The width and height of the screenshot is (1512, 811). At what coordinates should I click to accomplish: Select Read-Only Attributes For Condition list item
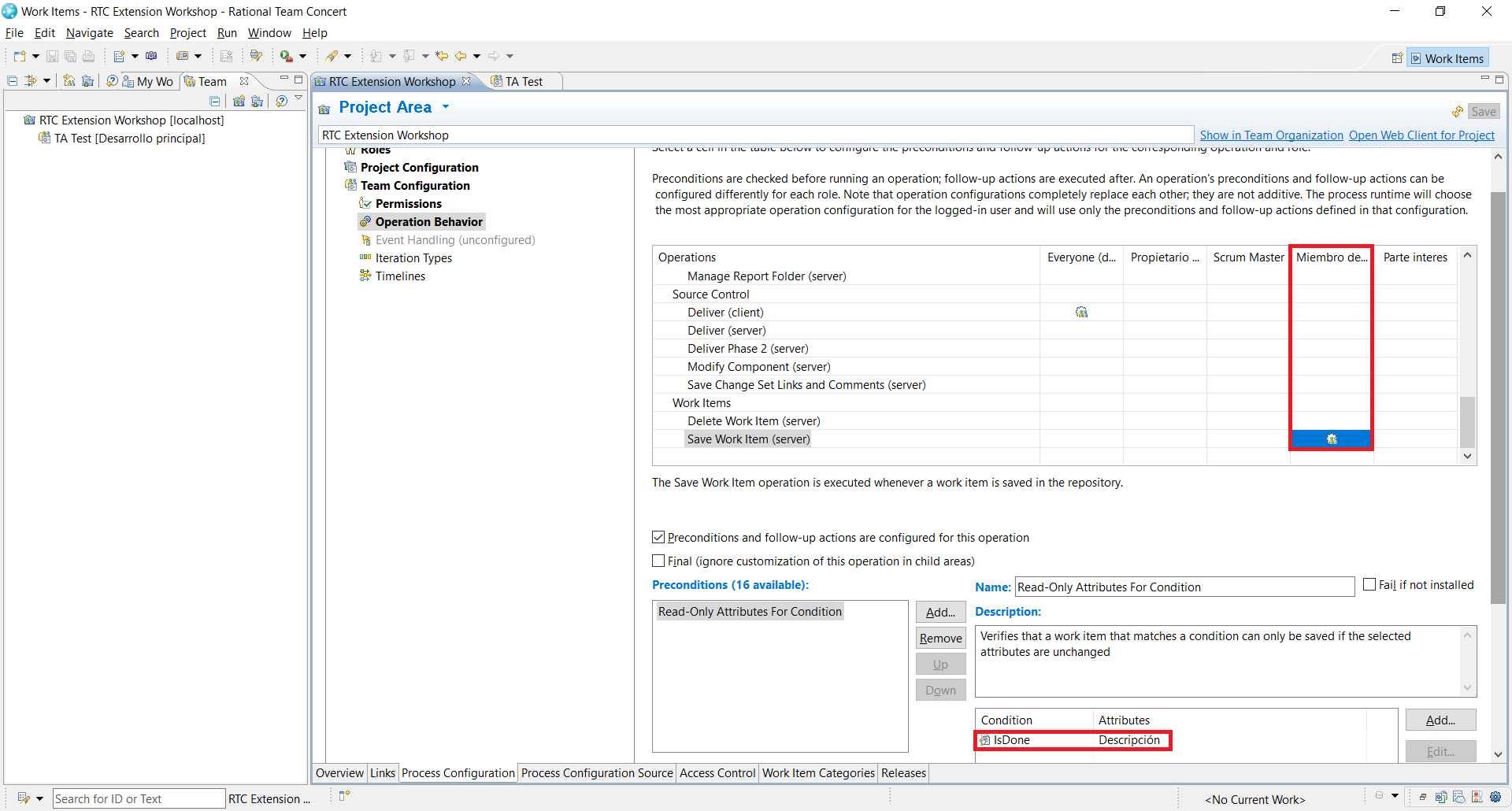[750, 612]
